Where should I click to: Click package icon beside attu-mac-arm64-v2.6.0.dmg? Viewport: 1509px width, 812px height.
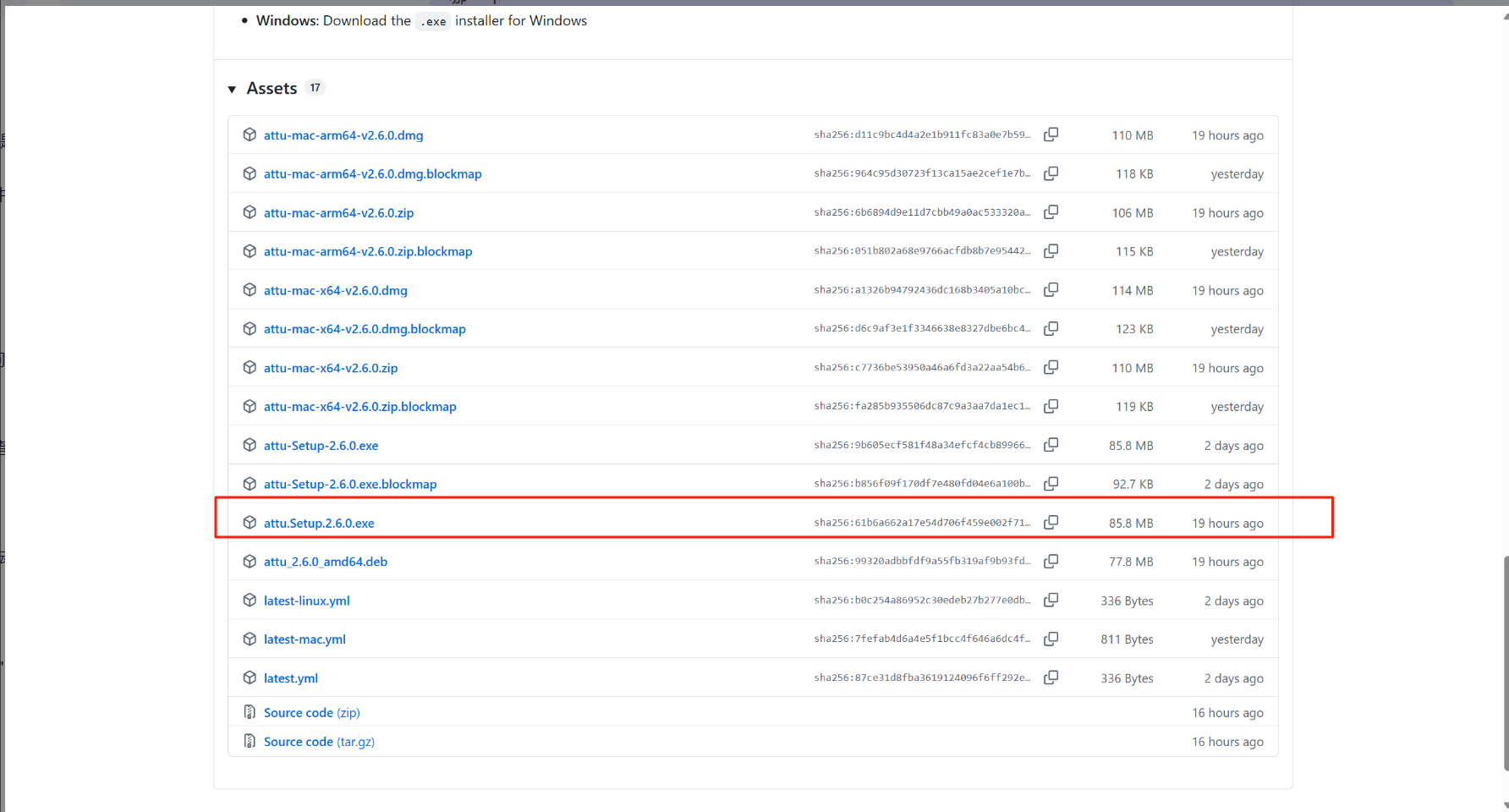tap(250, 134)
